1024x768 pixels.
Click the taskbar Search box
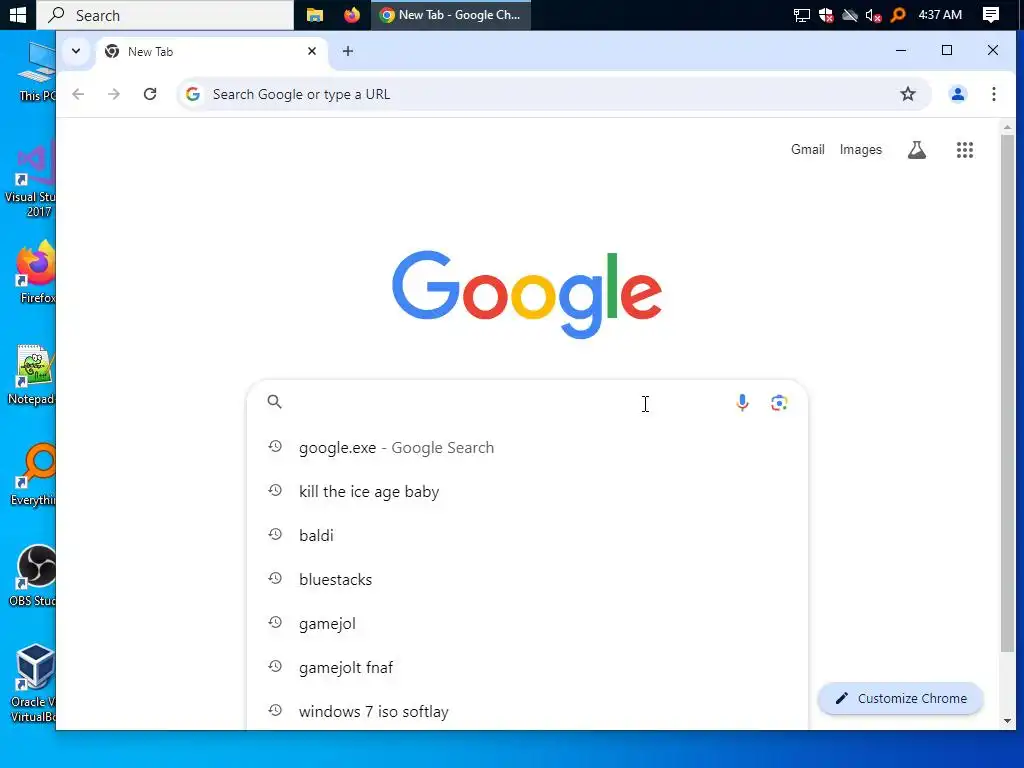165,15
